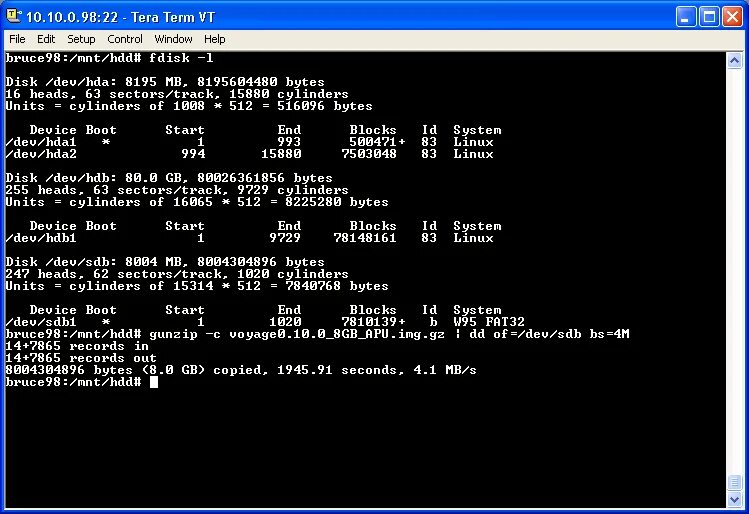The image size is (749, 514).
Task: Click the Tera Term icon in title bar
Action: click(13, 16)
